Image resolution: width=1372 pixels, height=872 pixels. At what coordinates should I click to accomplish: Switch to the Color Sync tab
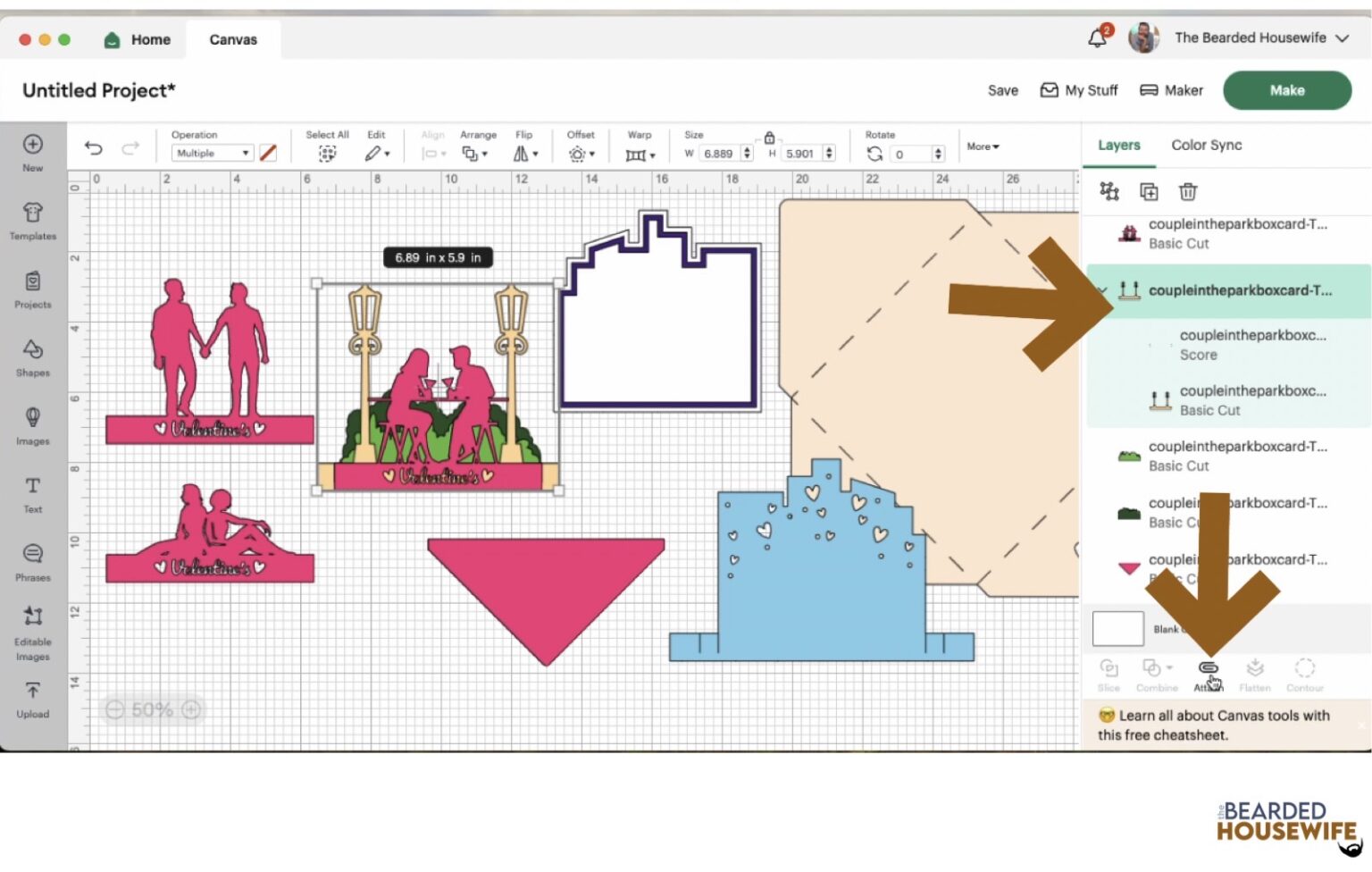pos(1206,146)
